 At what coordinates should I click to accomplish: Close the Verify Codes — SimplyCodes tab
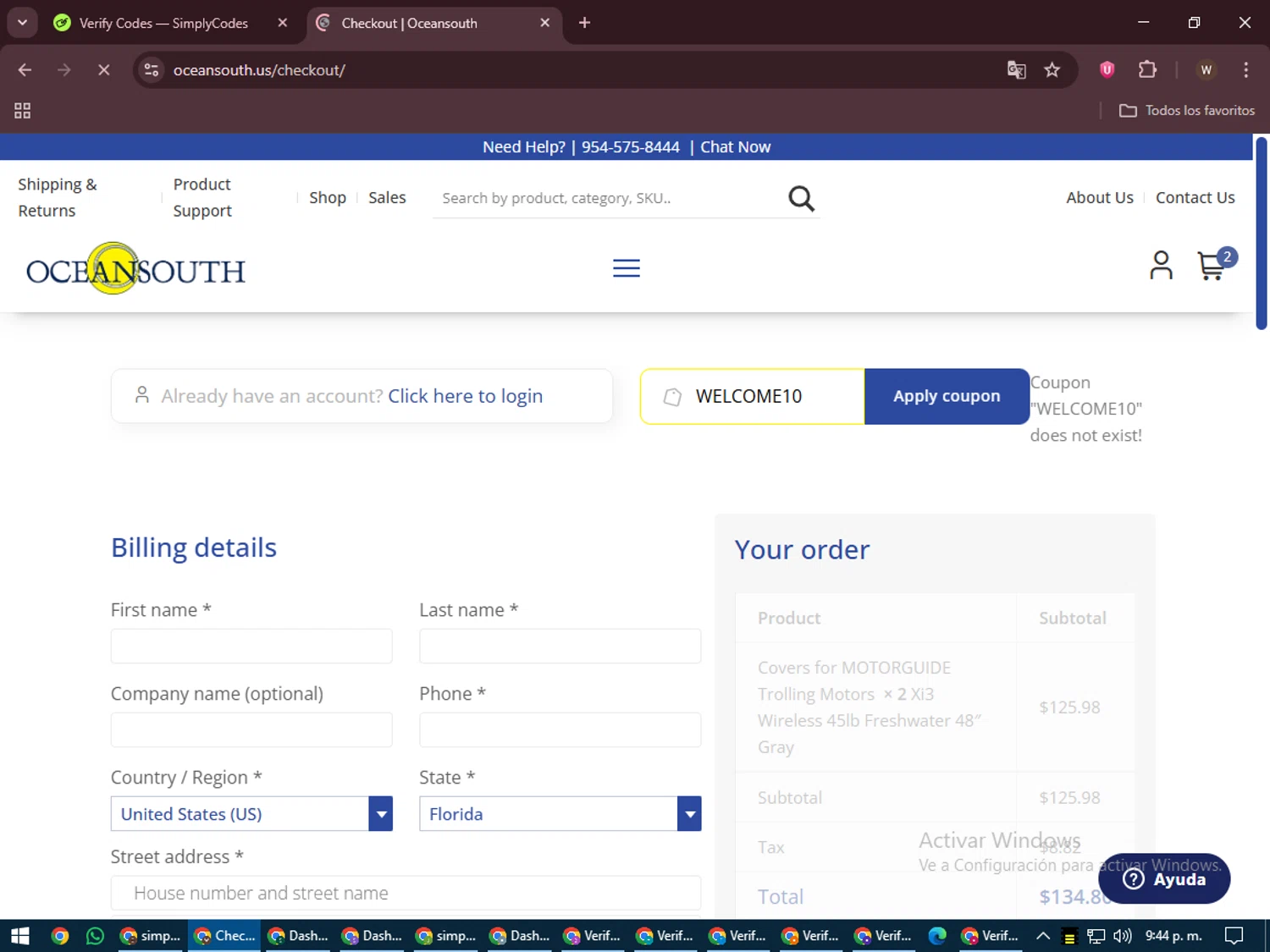pos(283,23)
